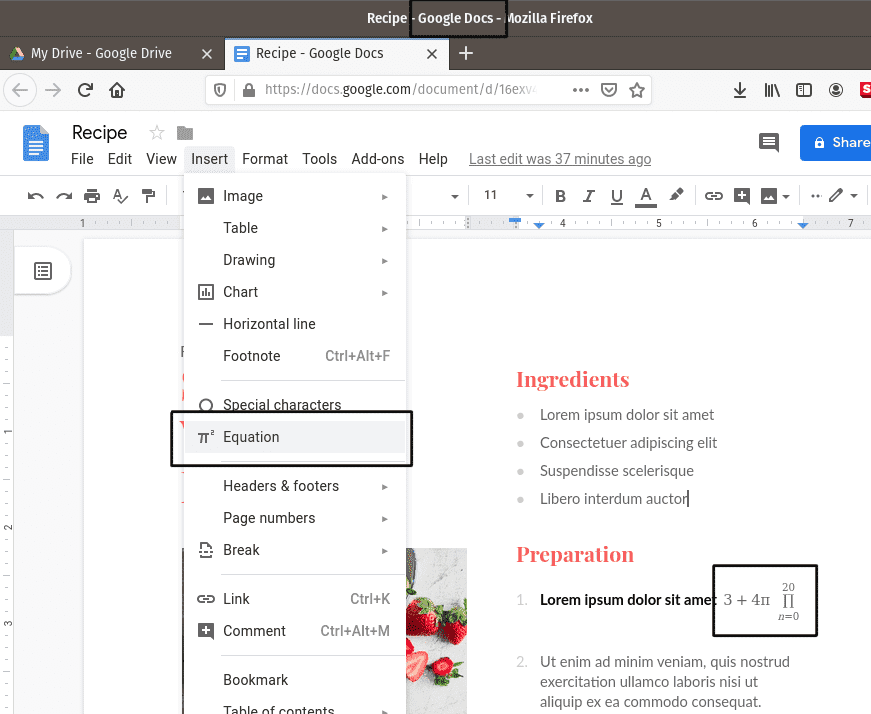Toggle underline formatting
Viewport: 871px width, 714px height.
616,196
